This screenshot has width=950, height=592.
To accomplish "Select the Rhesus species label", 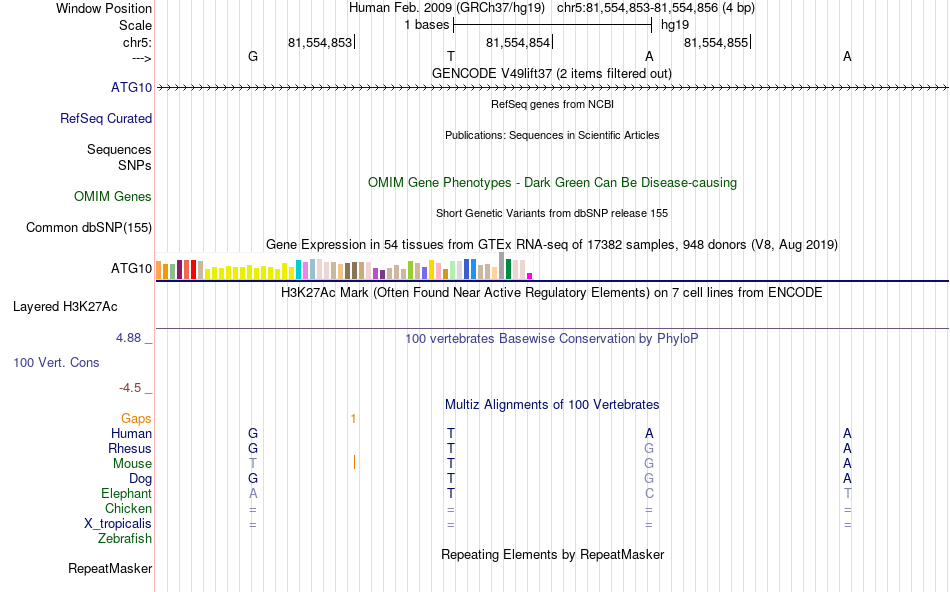I will (x=129, y=448).
